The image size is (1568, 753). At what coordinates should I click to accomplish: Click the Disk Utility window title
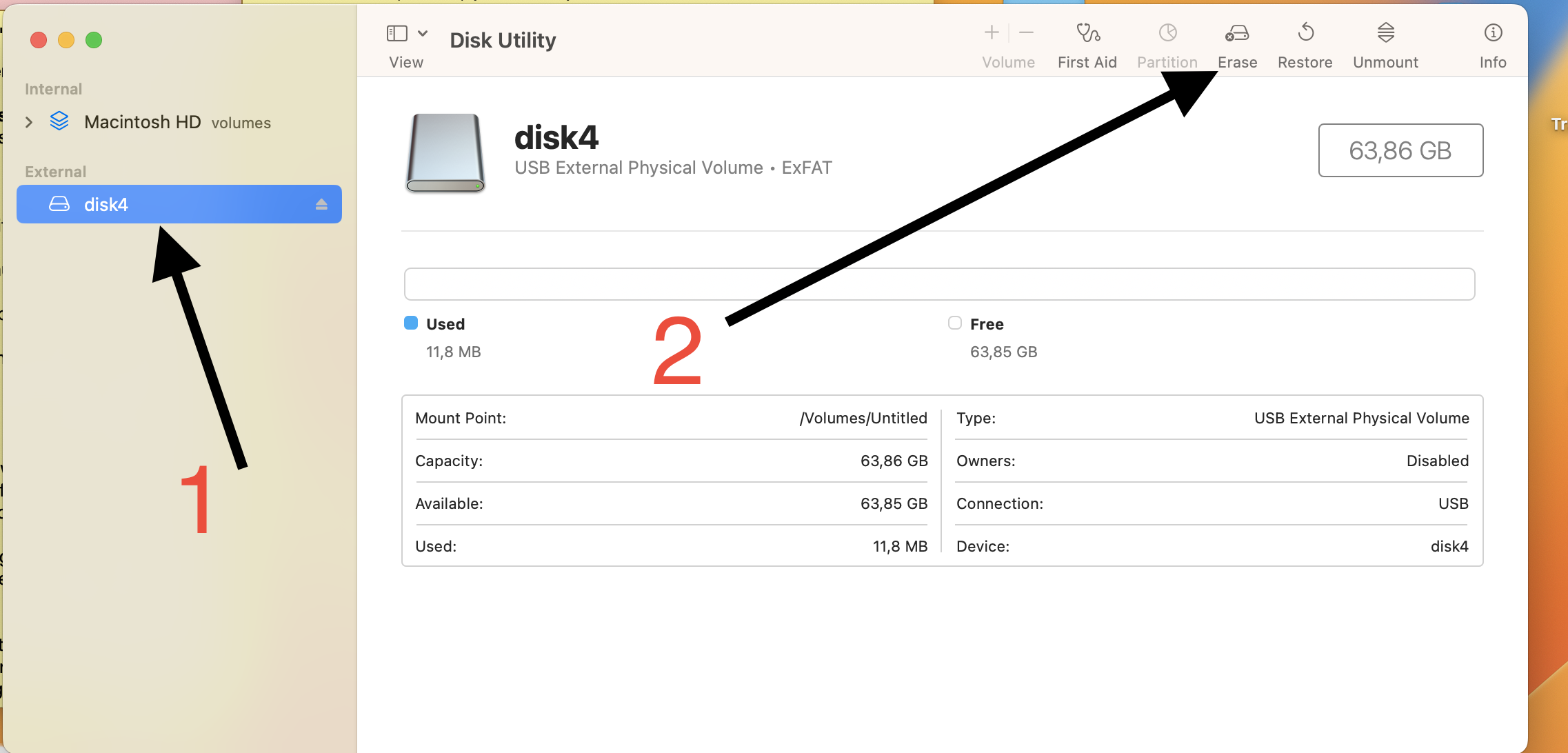pos(503,40)
